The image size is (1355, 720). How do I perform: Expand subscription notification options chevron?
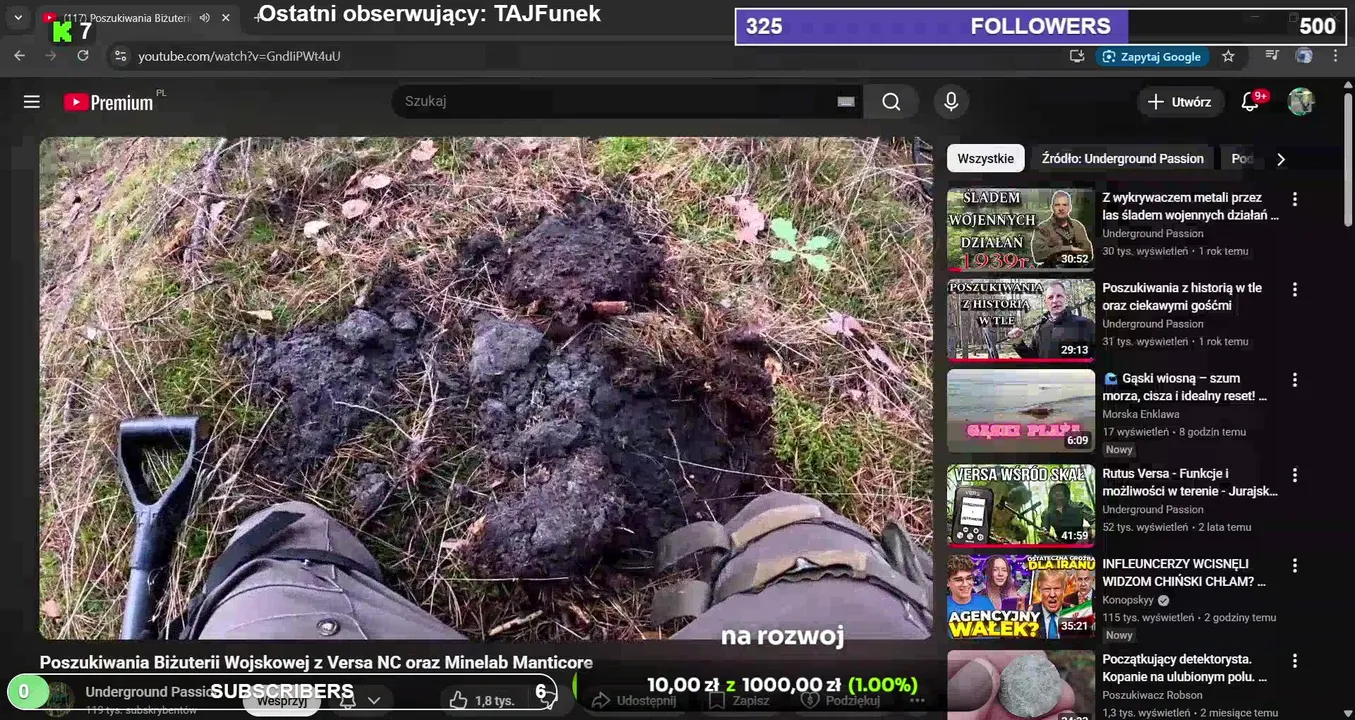coord(374,700)
